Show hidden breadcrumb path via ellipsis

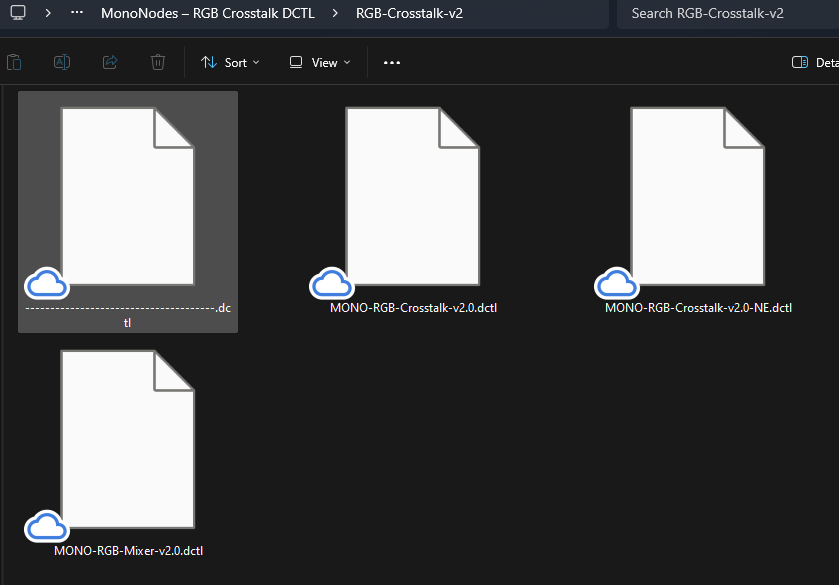[77, 14]
